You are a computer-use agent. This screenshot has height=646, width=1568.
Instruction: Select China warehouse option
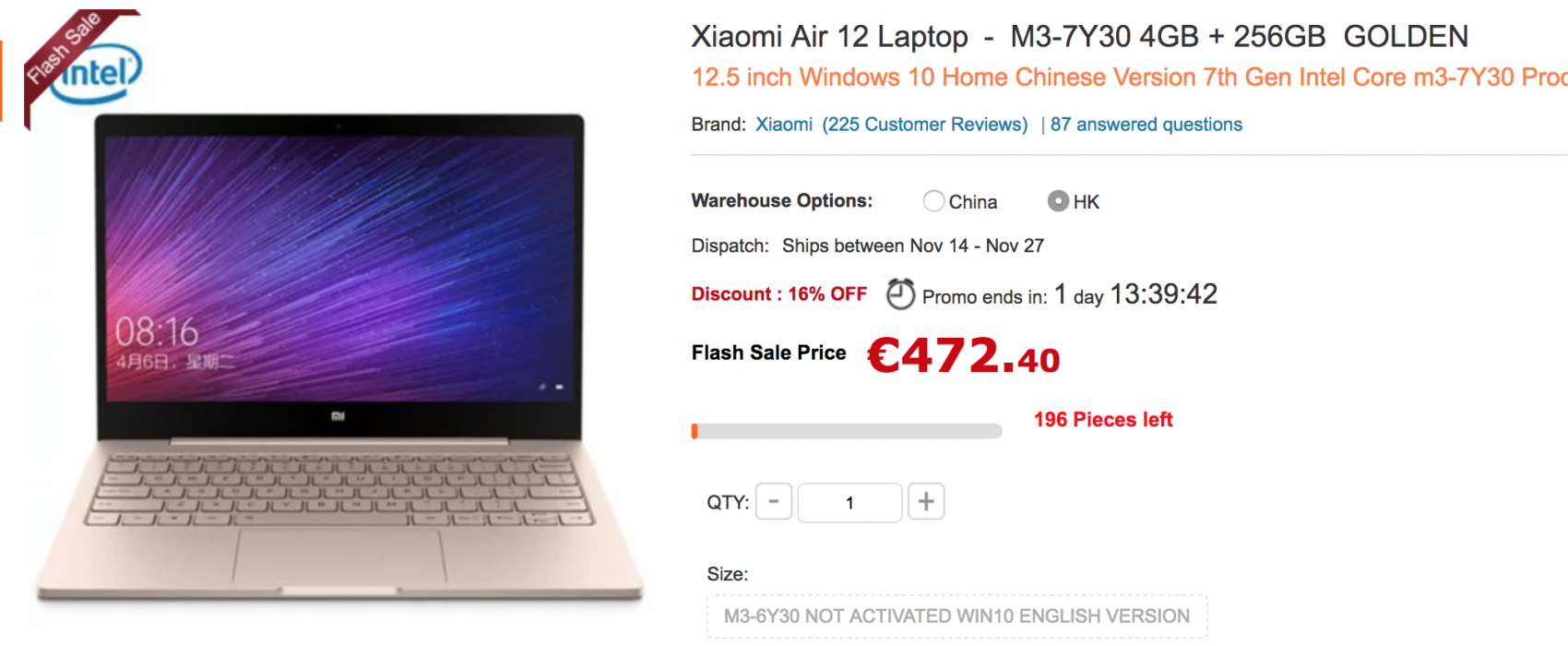tap(934, 201)
